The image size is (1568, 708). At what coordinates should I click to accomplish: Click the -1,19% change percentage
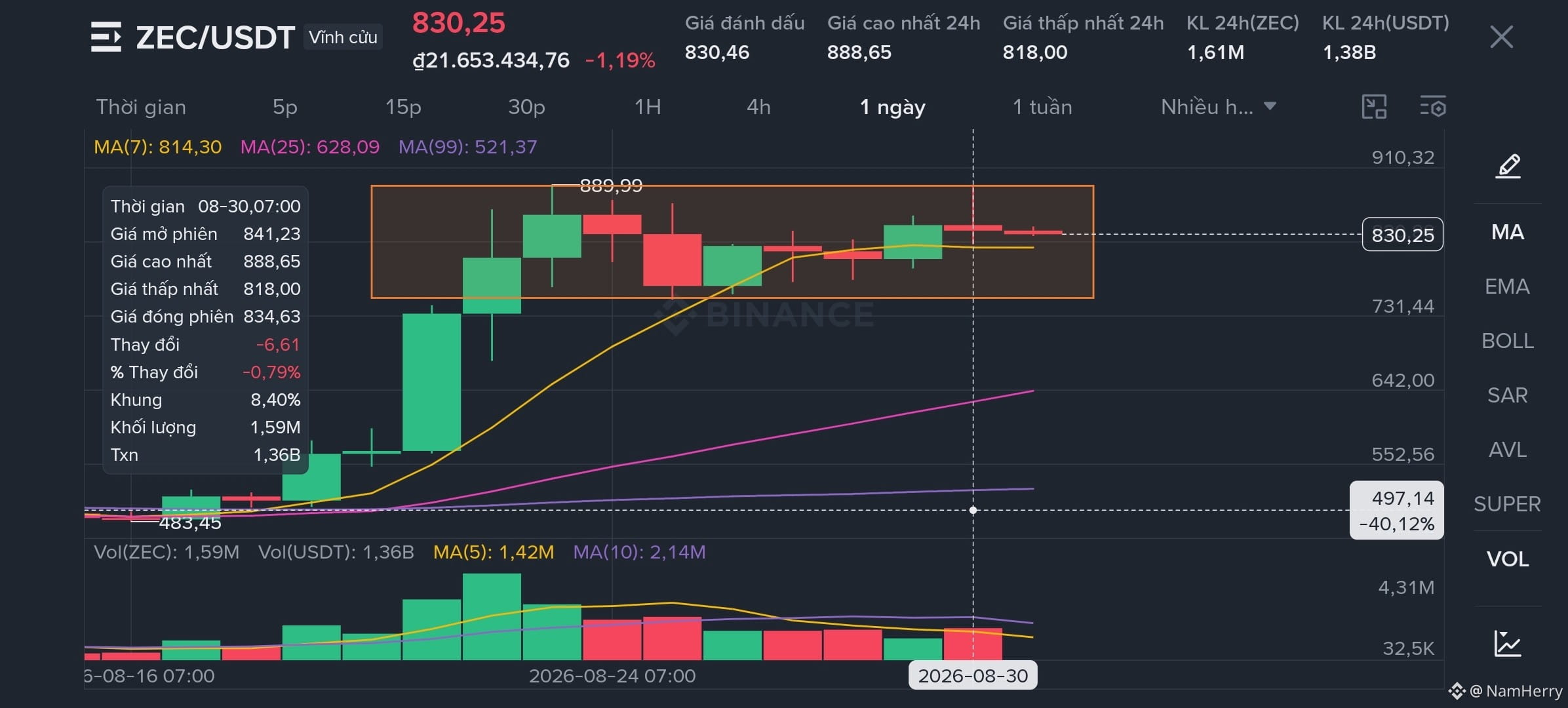[620, 61]
